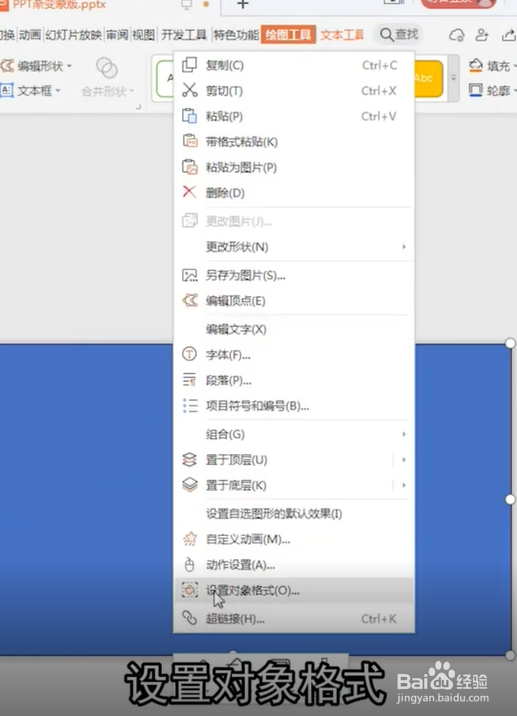The width and height of the screenshot is (517, 716).
Task: Open 幻灯片放映 ribbon tab
Action: [74, 35]
